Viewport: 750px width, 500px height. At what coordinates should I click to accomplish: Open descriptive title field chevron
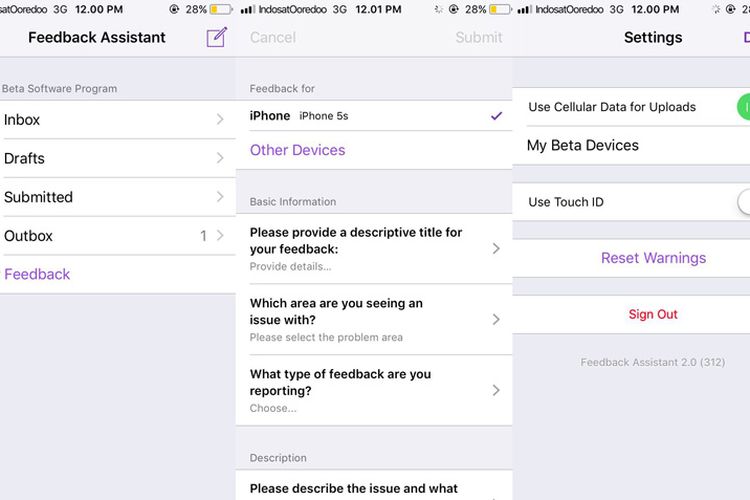point(496,248)
